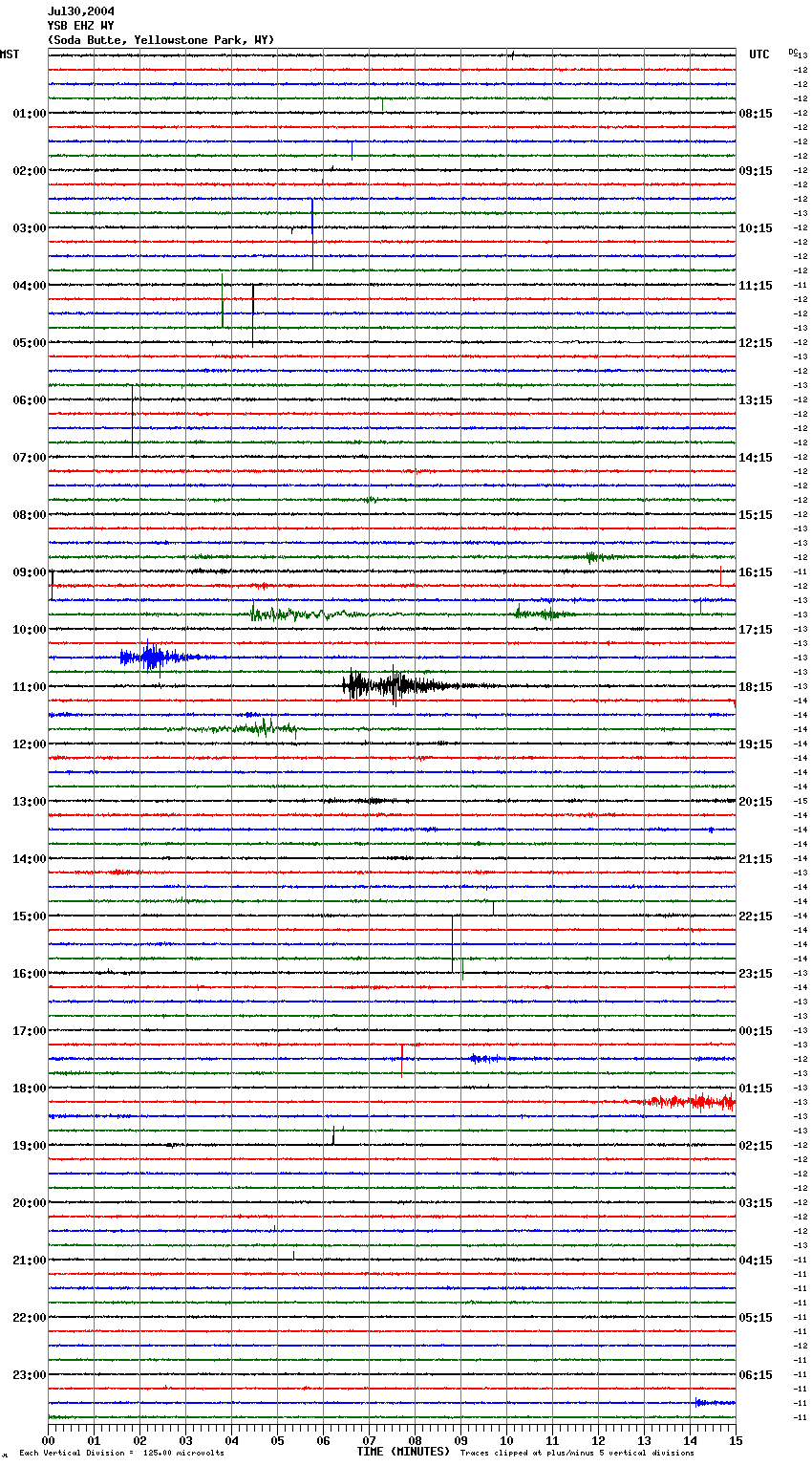Click the 23:00 MST time label
812x1466 pixels.
pos(30,1375)
